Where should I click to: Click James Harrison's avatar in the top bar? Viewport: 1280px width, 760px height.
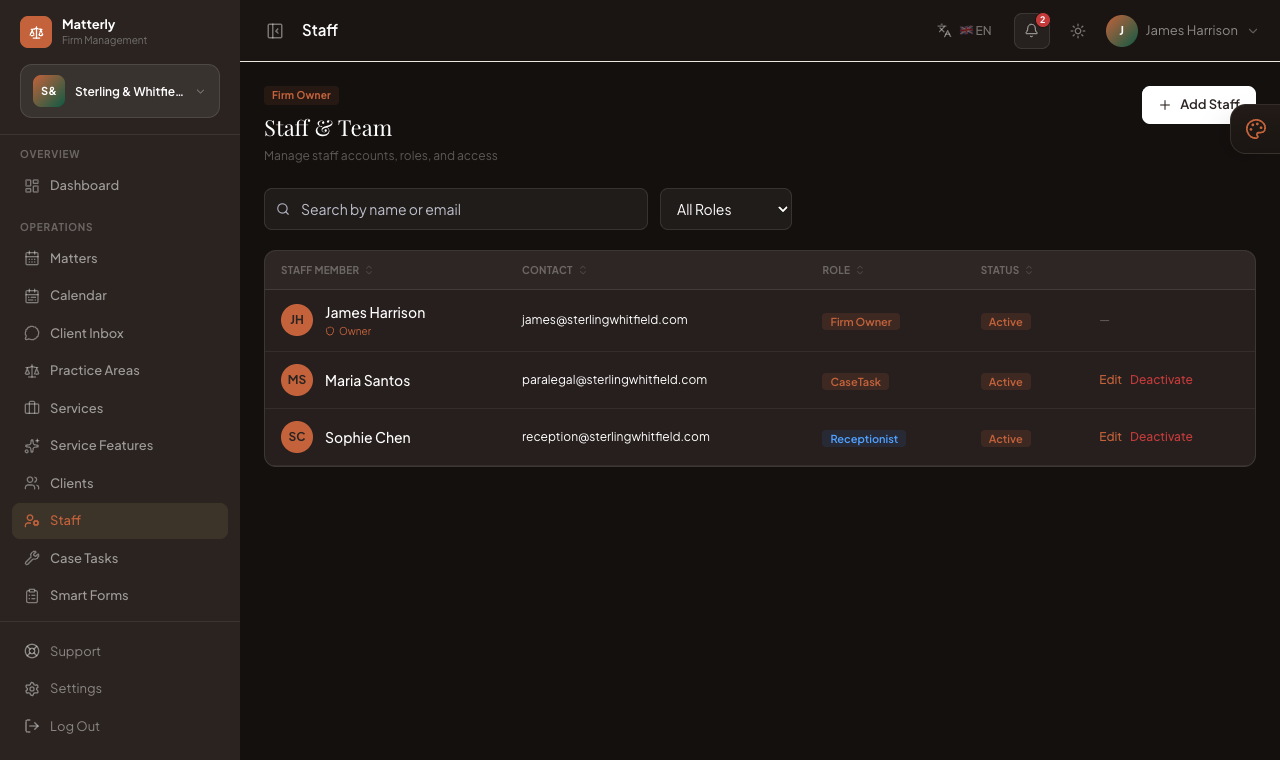tap(1122, 31)
